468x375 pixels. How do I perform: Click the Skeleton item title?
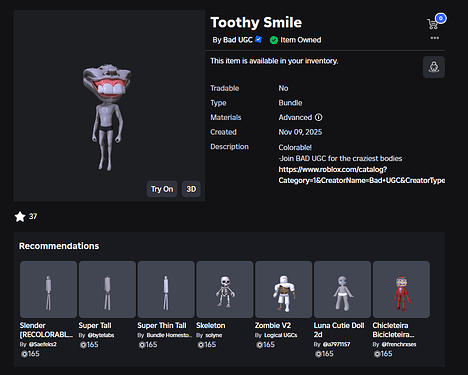click(211, 325)
